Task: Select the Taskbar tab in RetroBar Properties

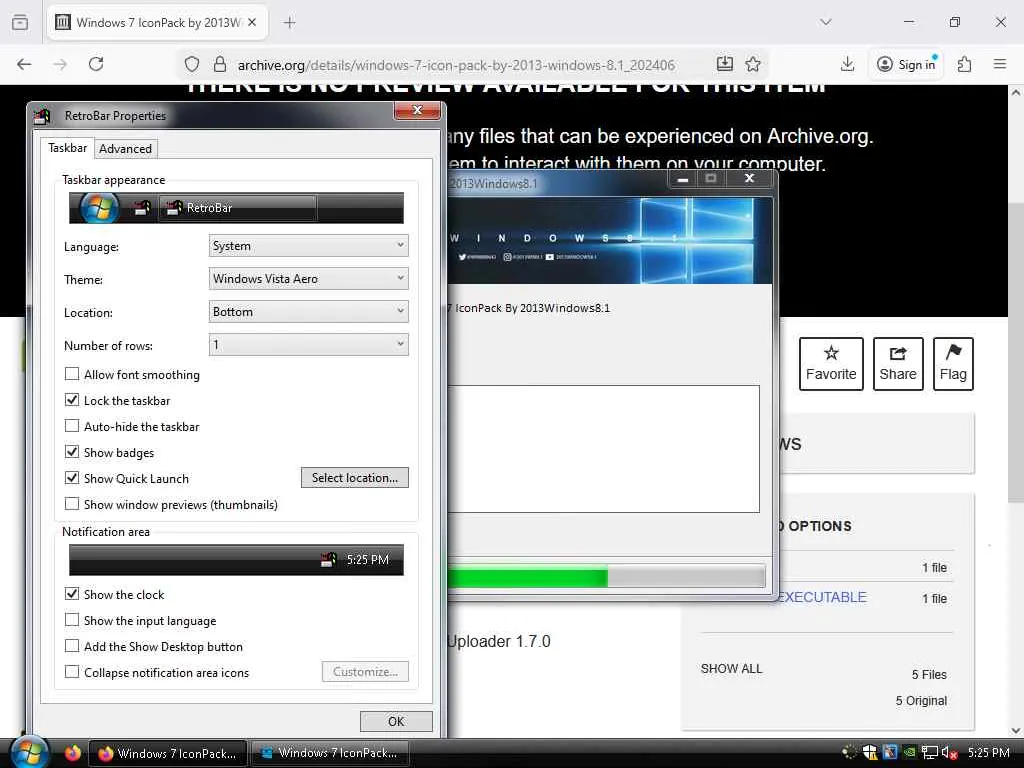Action: (x=67, y=148)
